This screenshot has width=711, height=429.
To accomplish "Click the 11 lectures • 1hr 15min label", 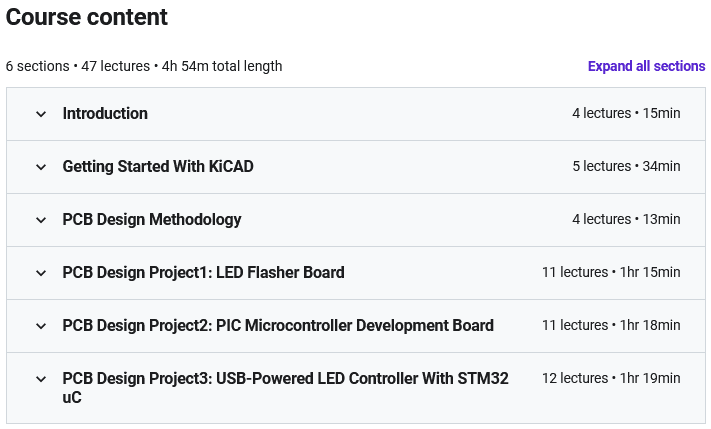I will [x=611, y=273].
